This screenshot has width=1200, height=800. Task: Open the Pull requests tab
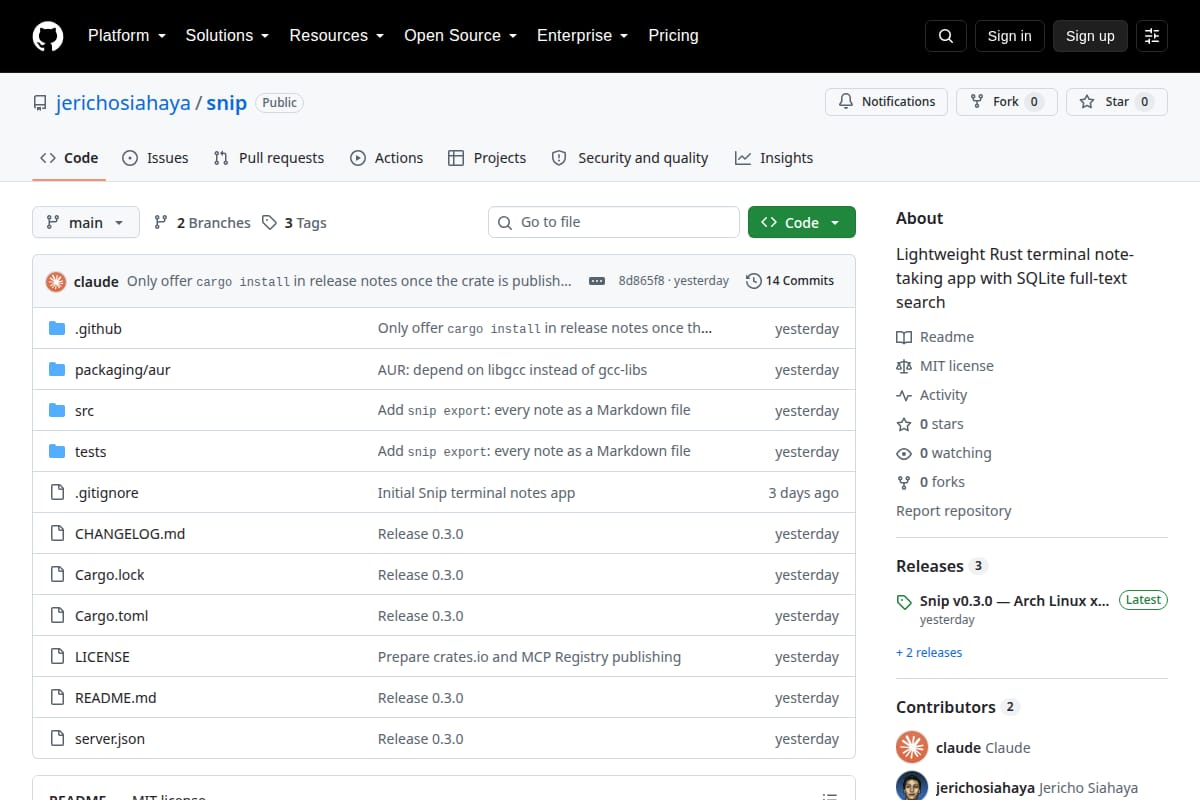[x=269, y=158]
